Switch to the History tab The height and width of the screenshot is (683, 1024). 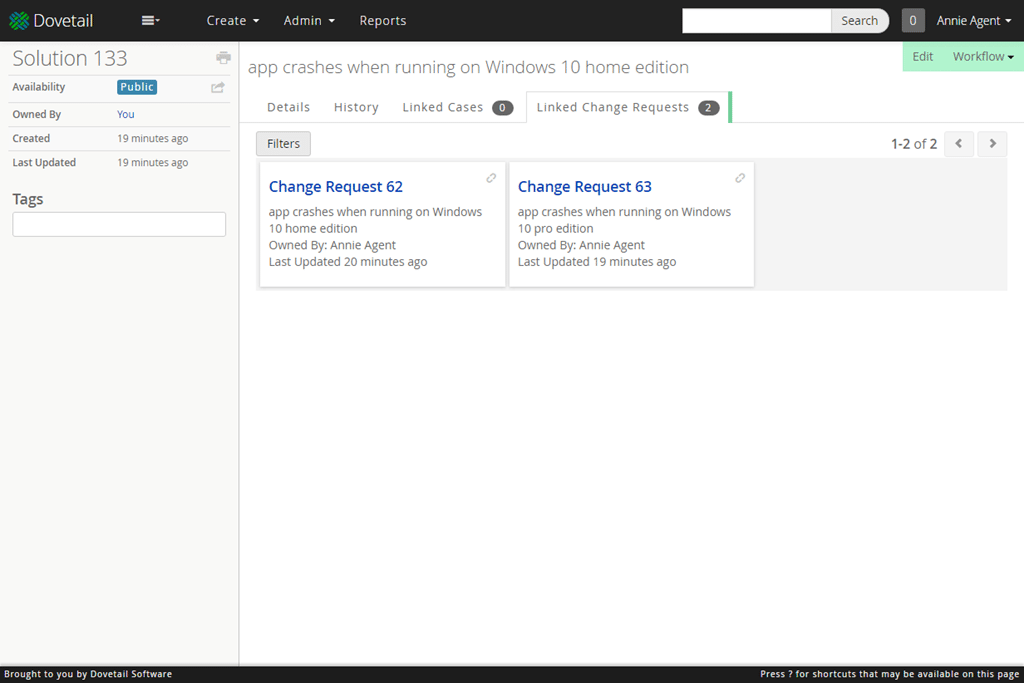point(356,107)
